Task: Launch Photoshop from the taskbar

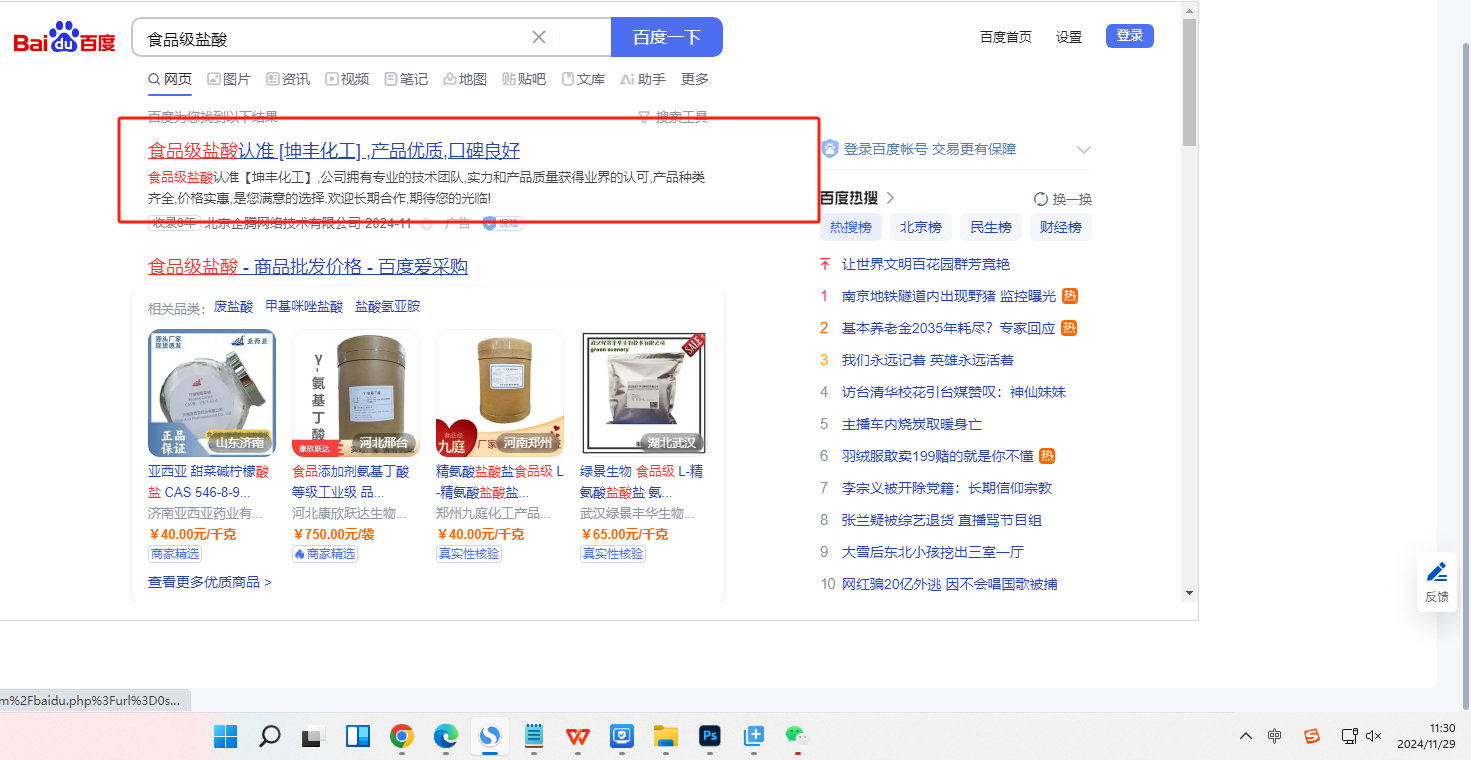Action: coord(710,737)
